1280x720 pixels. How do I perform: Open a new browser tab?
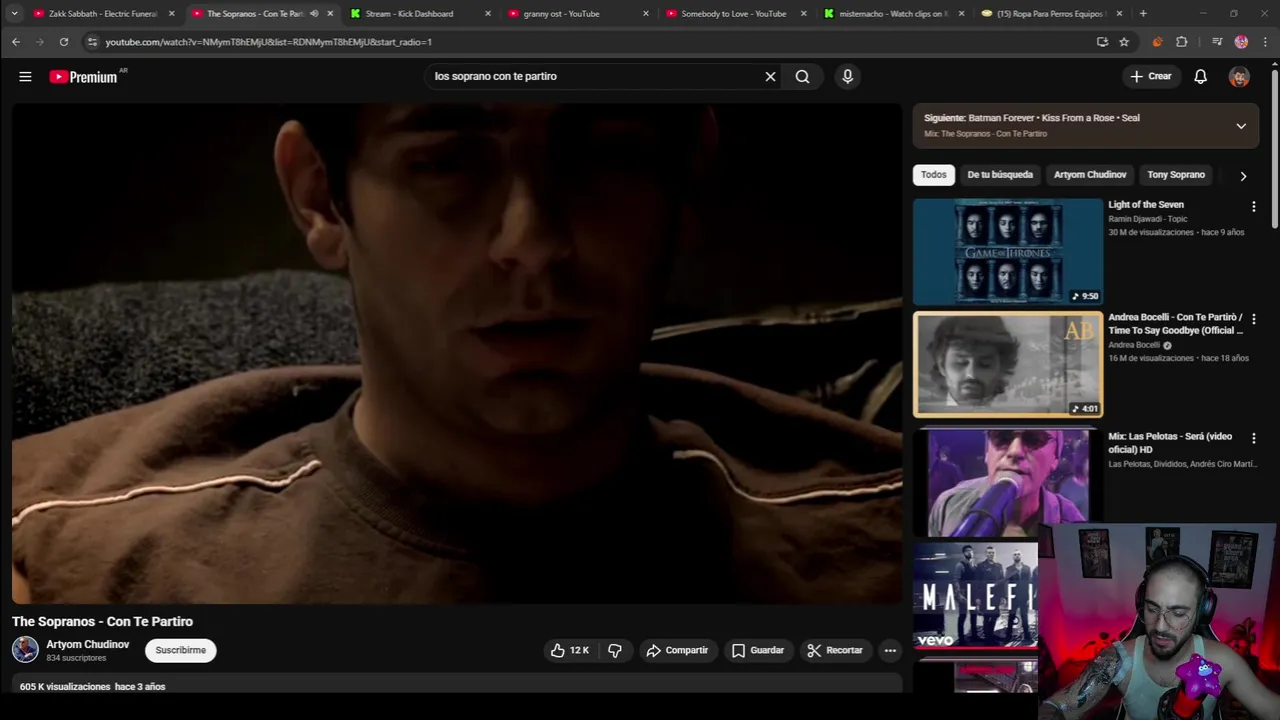[x=1143, y=14]
